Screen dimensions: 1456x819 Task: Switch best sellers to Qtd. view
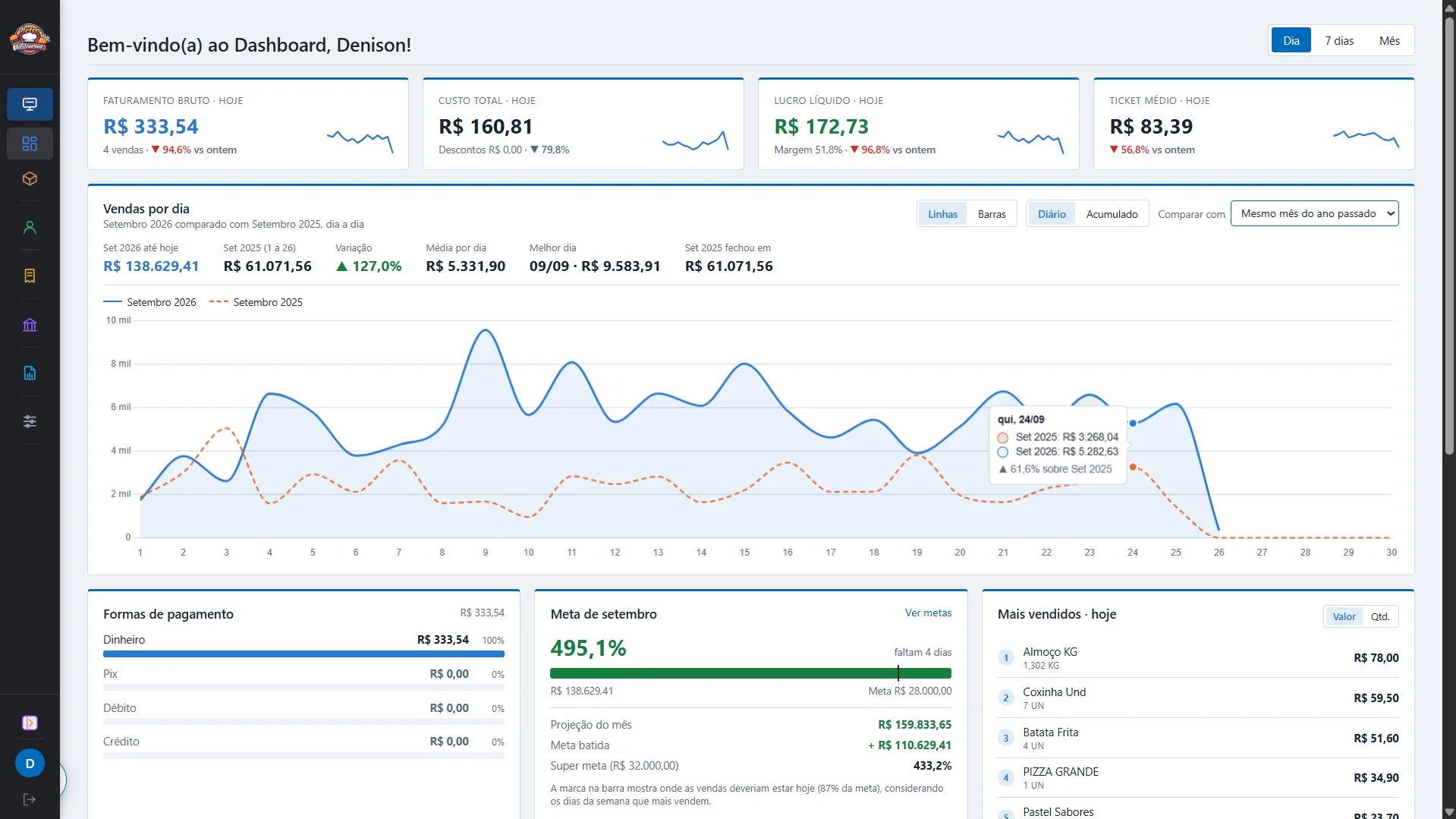click(1379, 616)
